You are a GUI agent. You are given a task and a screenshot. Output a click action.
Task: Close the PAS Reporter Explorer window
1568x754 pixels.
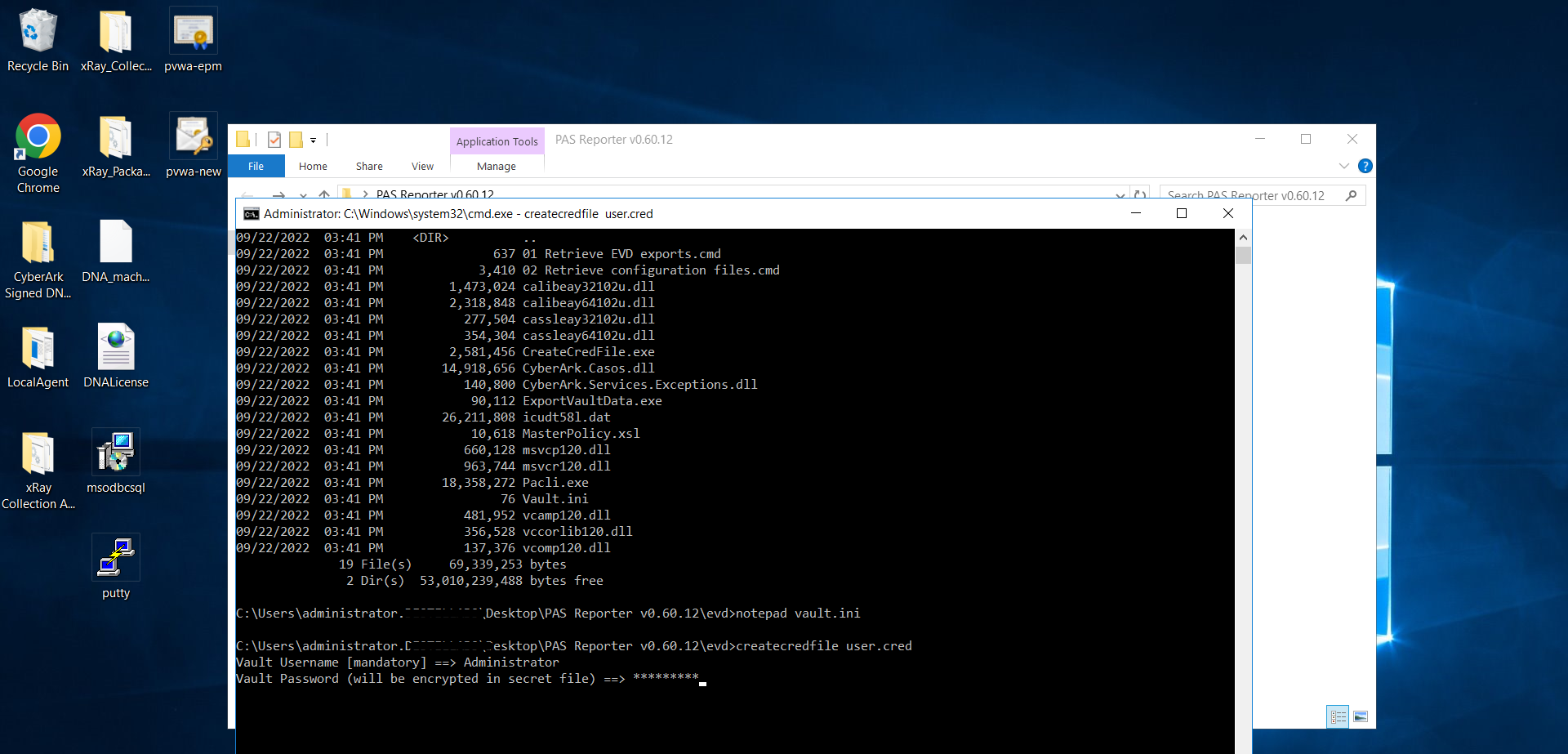click(x=1352, y=139)
